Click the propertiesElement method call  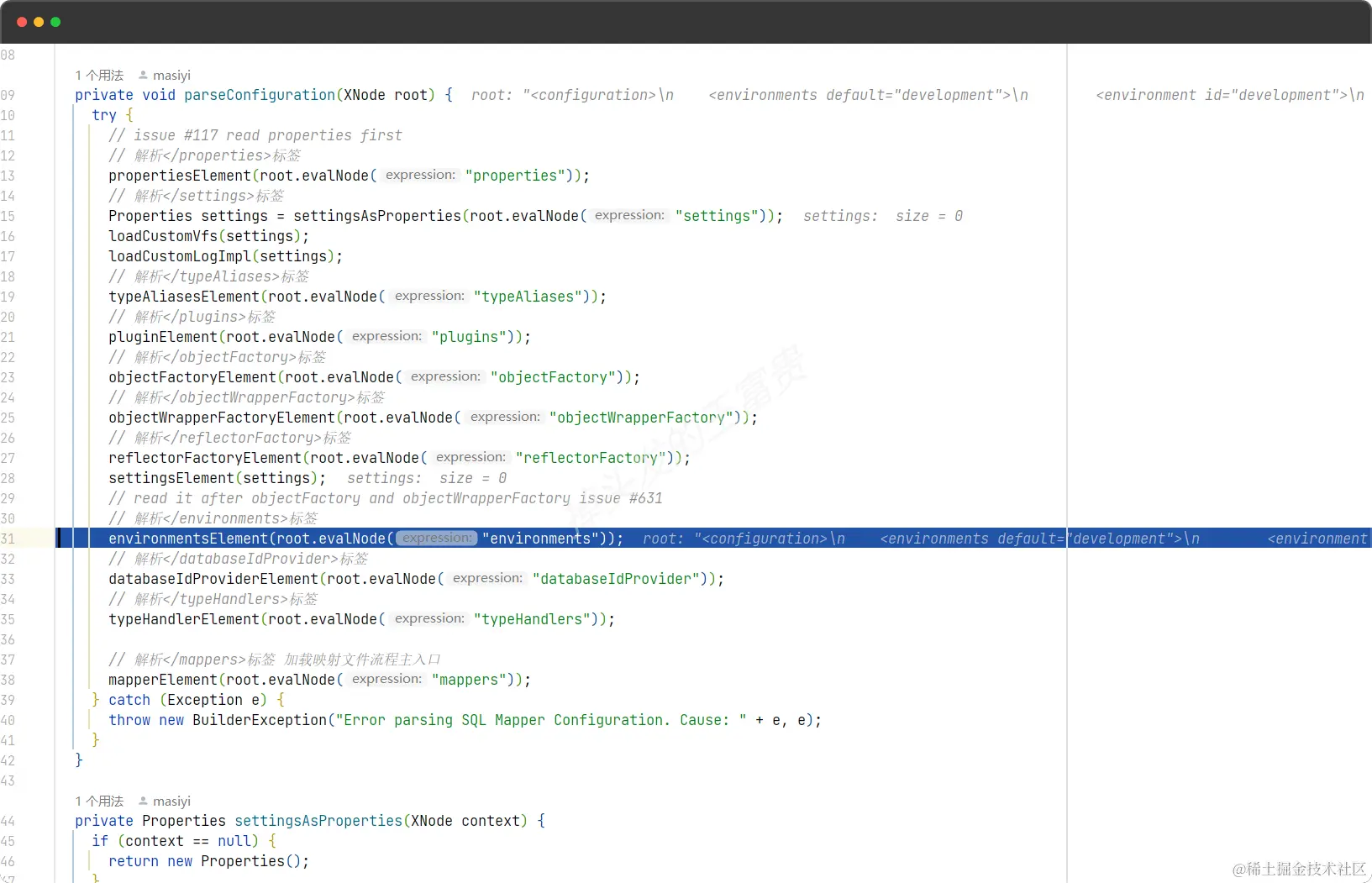coord(180,176)
